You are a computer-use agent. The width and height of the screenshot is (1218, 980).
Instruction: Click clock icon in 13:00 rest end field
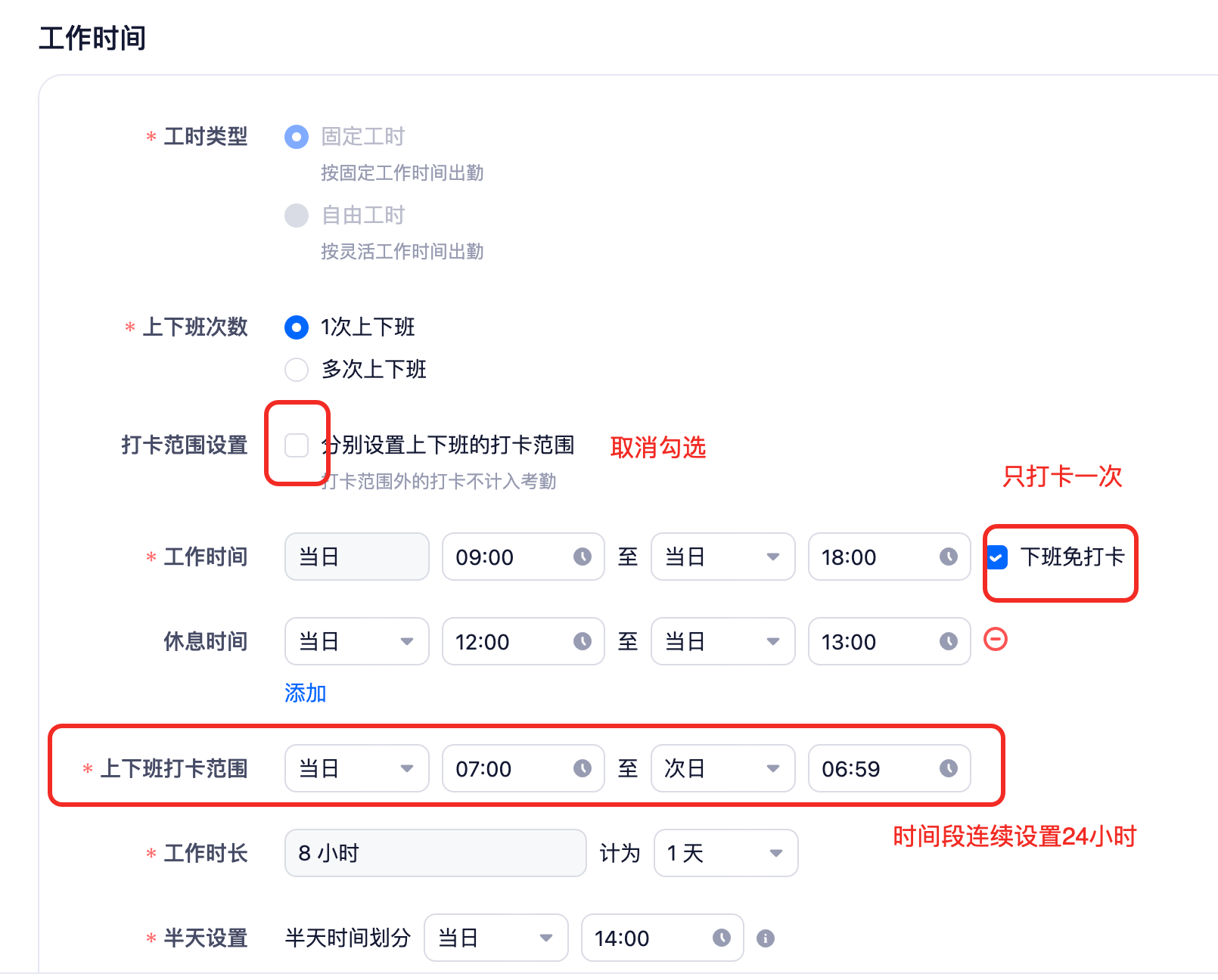(948, 641)
